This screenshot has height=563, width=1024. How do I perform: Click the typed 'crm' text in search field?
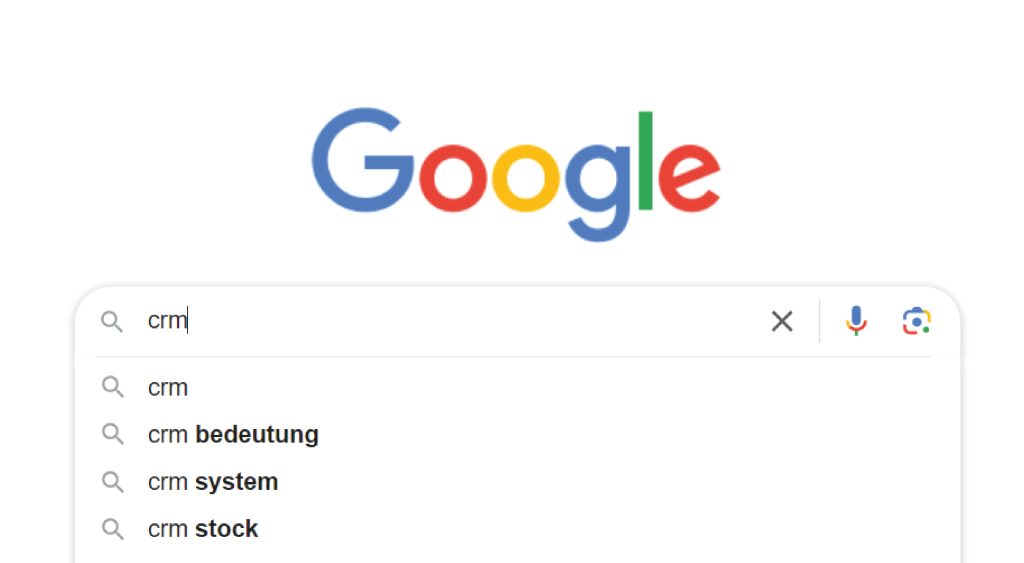click(168, 321)
